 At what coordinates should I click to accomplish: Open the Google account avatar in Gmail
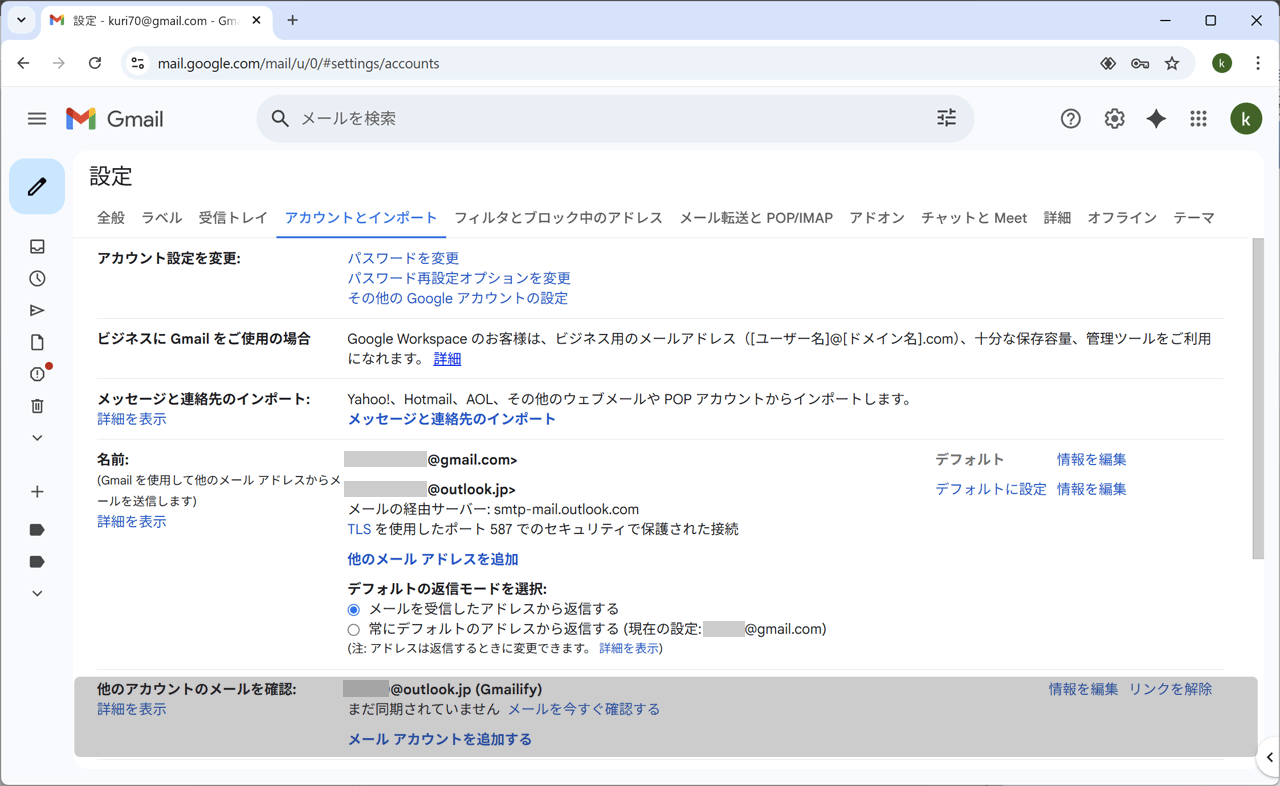point(1246,119)
